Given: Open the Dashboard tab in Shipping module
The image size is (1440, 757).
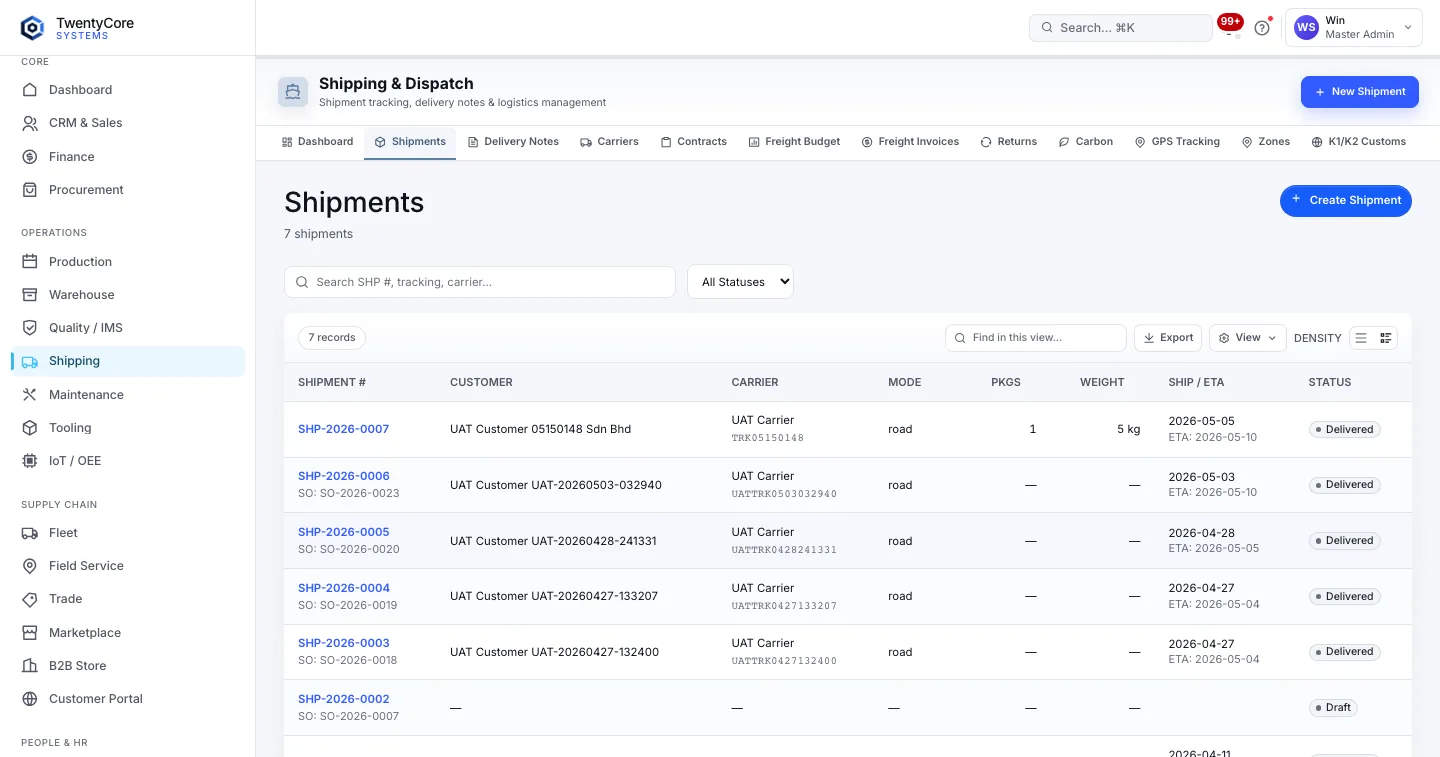Looking at the screenshot, I should [317, 142].
